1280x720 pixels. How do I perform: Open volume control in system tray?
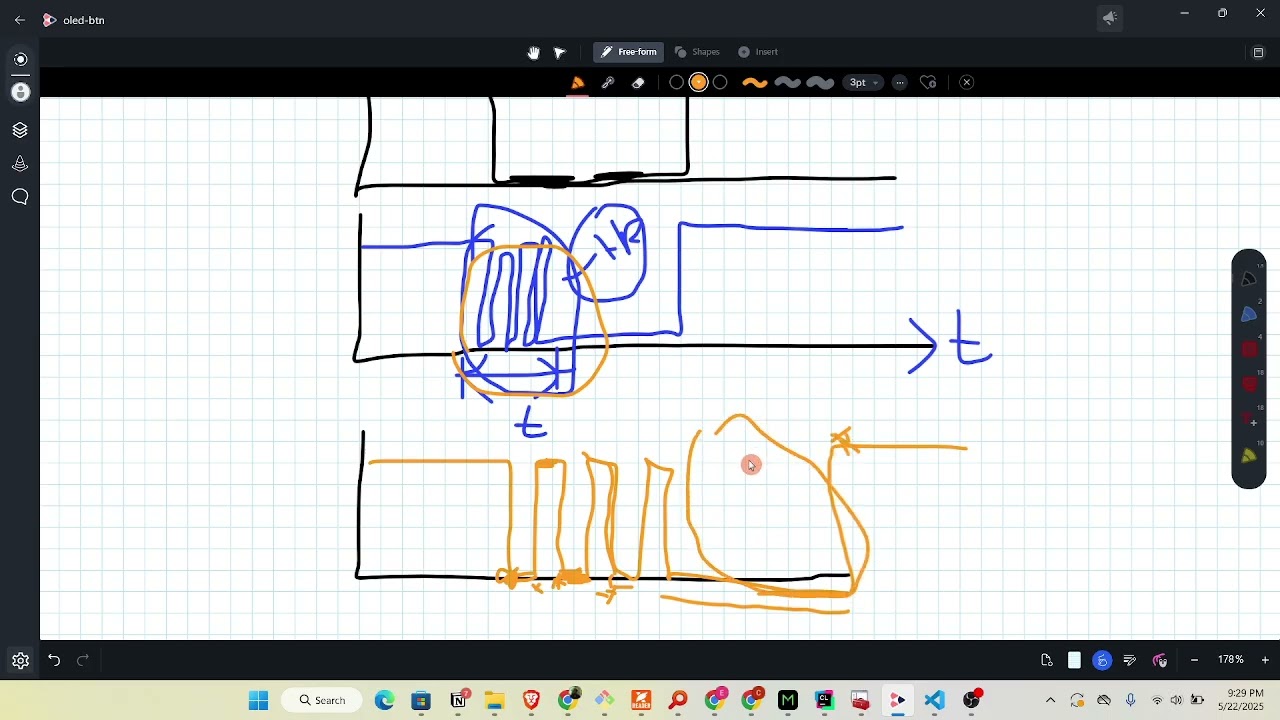coord(1176,700)
